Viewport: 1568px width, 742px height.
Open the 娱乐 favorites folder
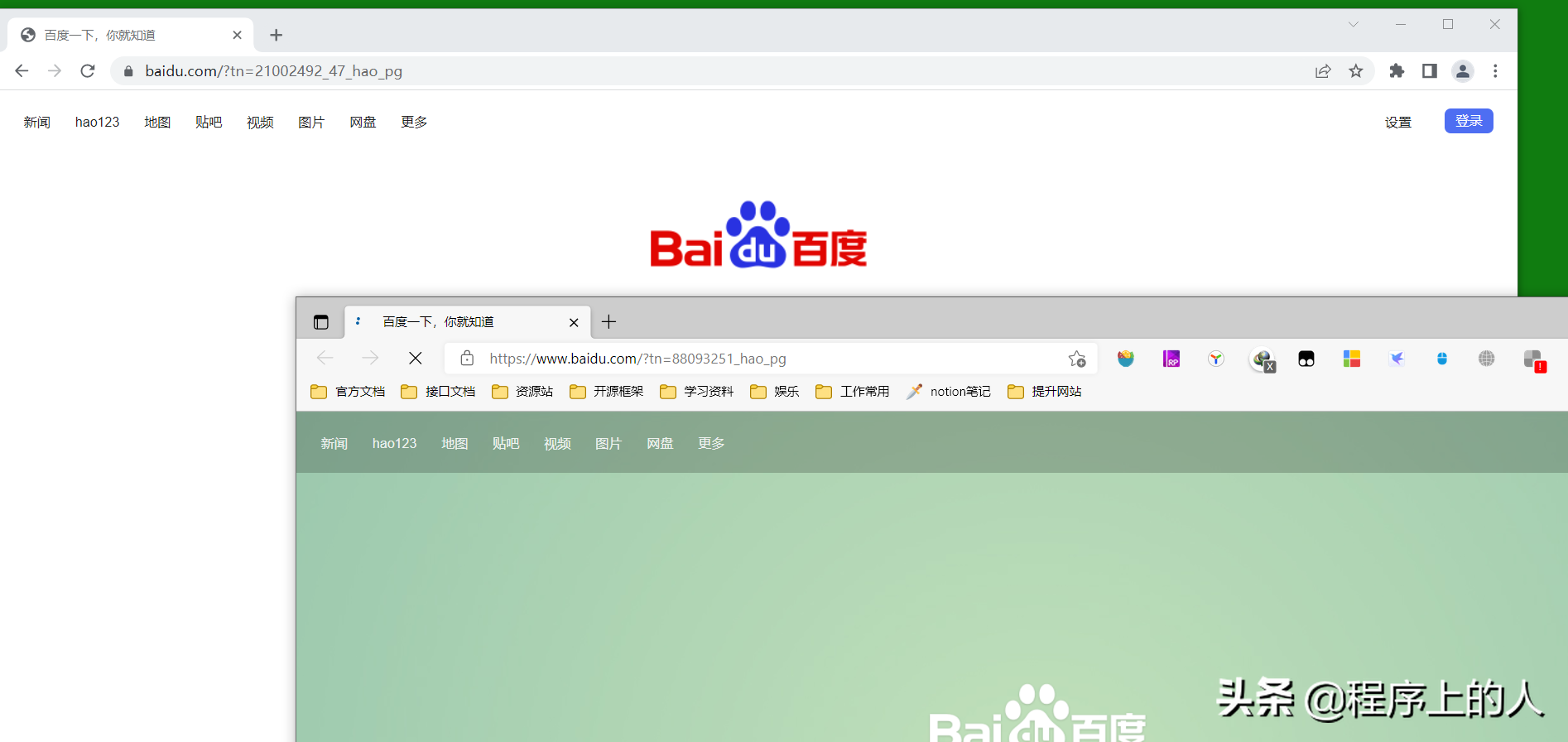775,392
